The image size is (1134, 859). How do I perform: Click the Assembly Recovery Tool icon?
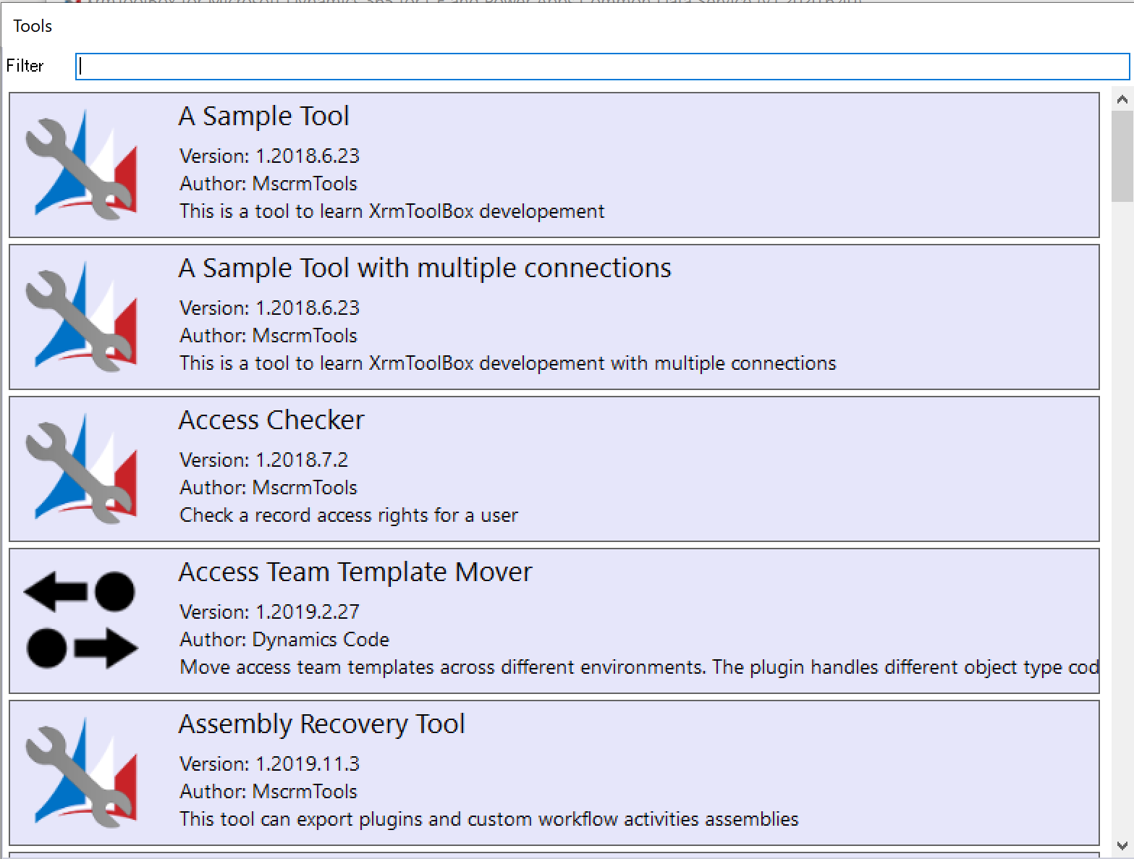click(81, 772)
